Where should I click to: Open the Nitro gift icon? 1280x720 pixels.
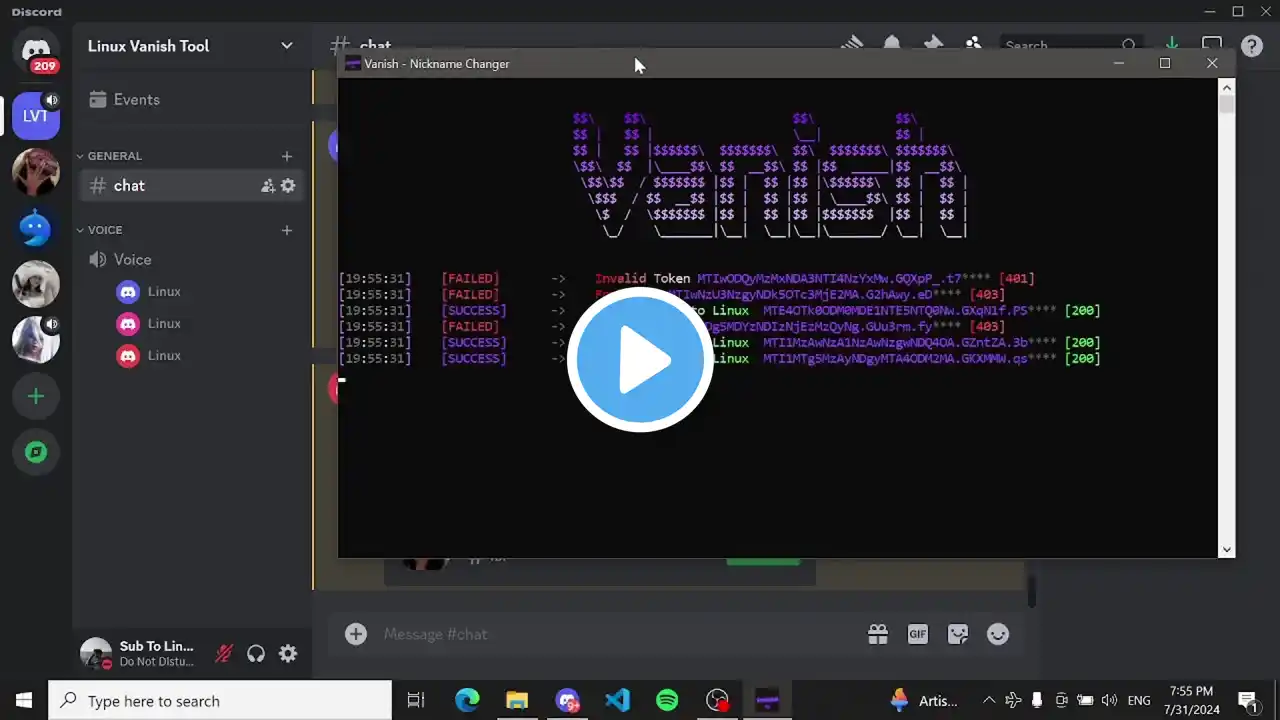click(x=878, y=634)
